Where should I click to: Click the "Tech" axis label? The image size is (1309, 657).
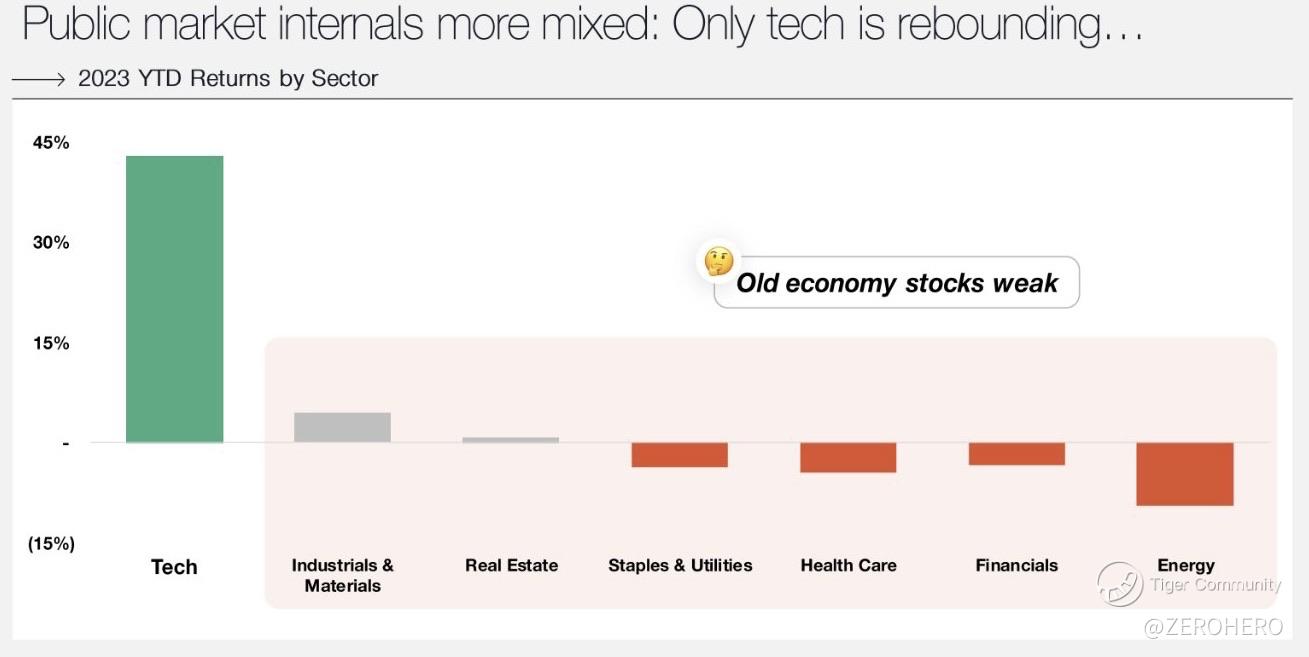(174, 567)
